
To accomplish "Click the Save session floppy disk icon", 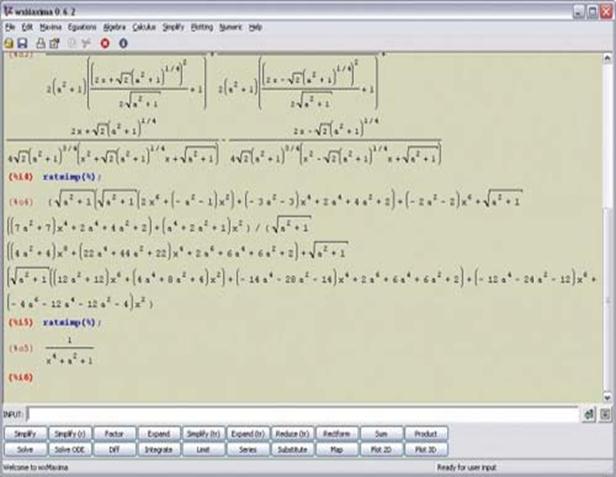I will point(22,43).
